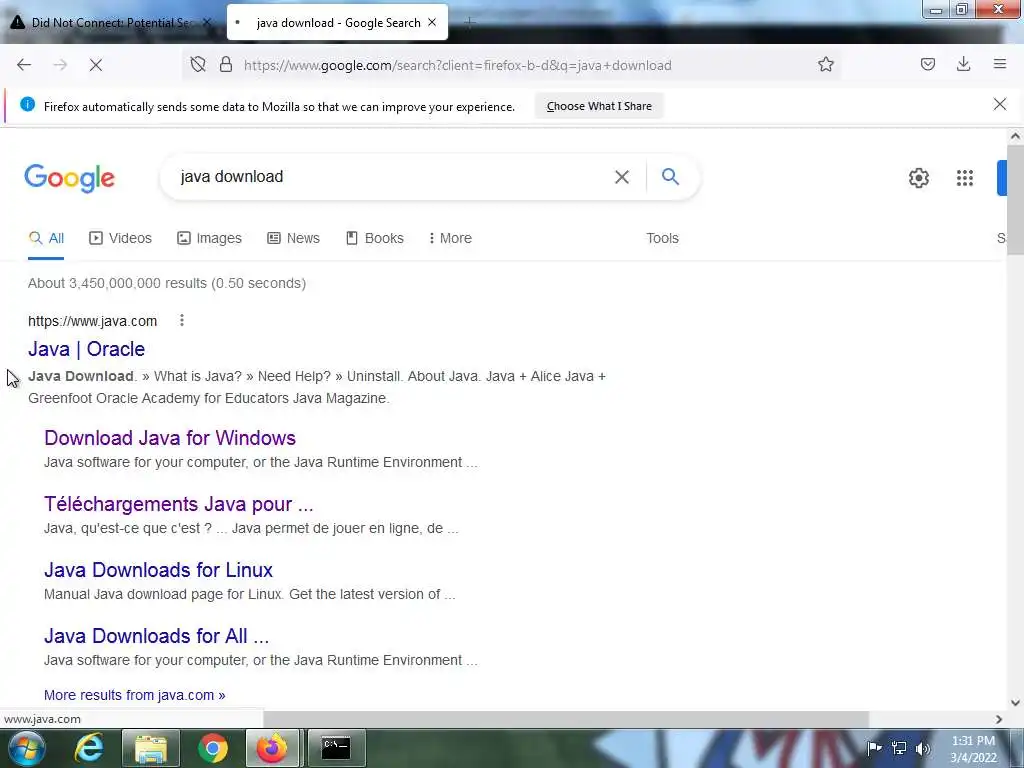Open the Firefox downloads panel
This screenshot has width=1024, height=768.
tap(963, 64)
